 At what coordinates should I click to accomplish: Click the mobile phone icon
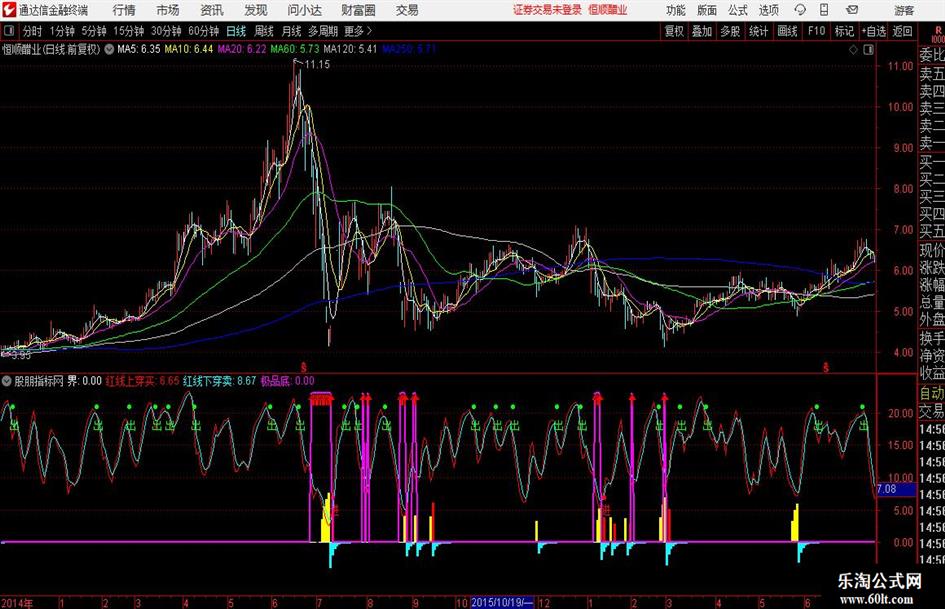click(824, 10)
